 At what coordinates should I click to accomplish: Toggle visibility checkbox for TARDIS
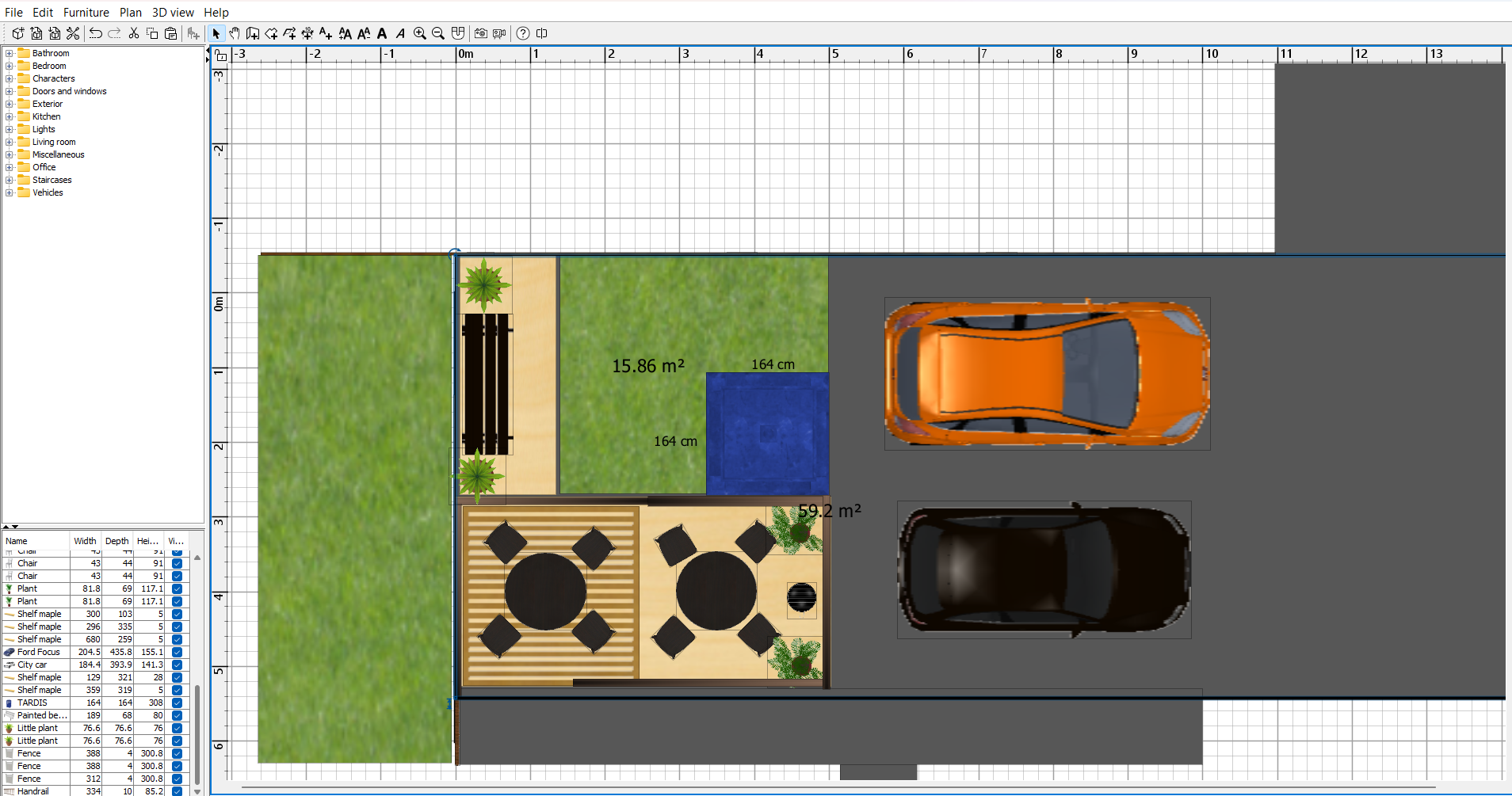[x=177, y=703]
